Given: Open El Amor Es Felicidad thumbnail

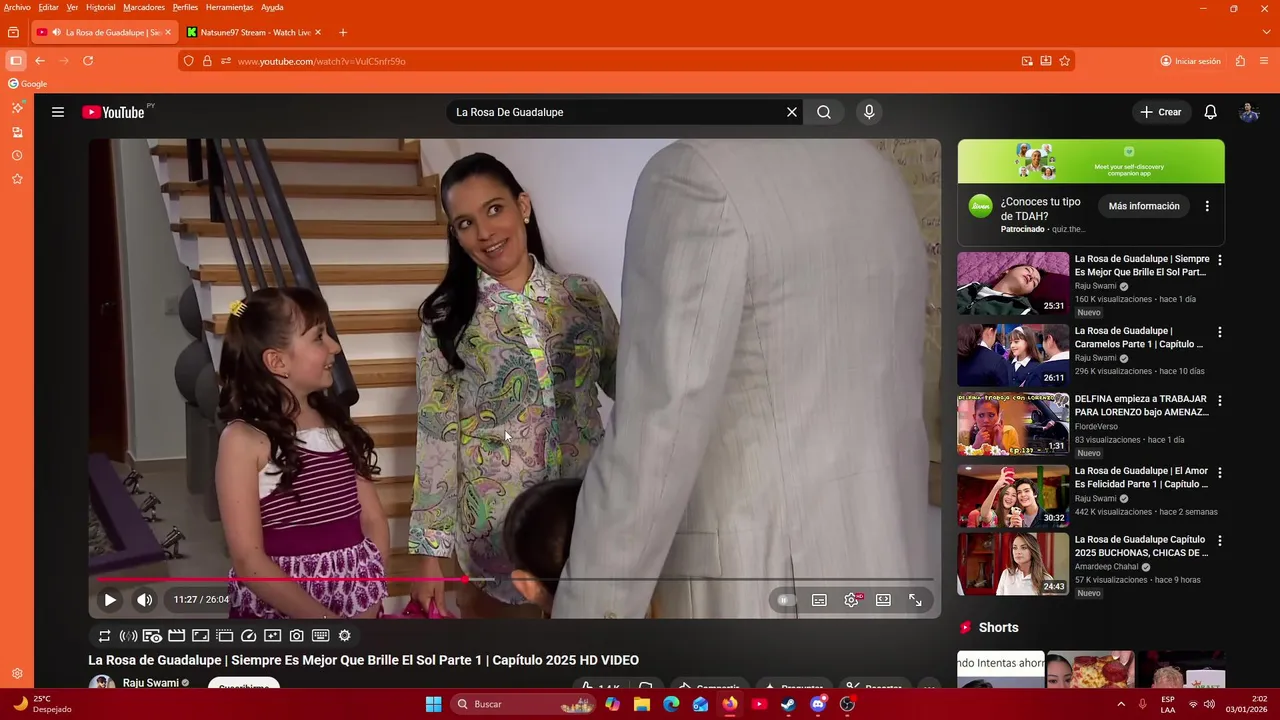Looking at the screenshot, I should [1013, 495].
